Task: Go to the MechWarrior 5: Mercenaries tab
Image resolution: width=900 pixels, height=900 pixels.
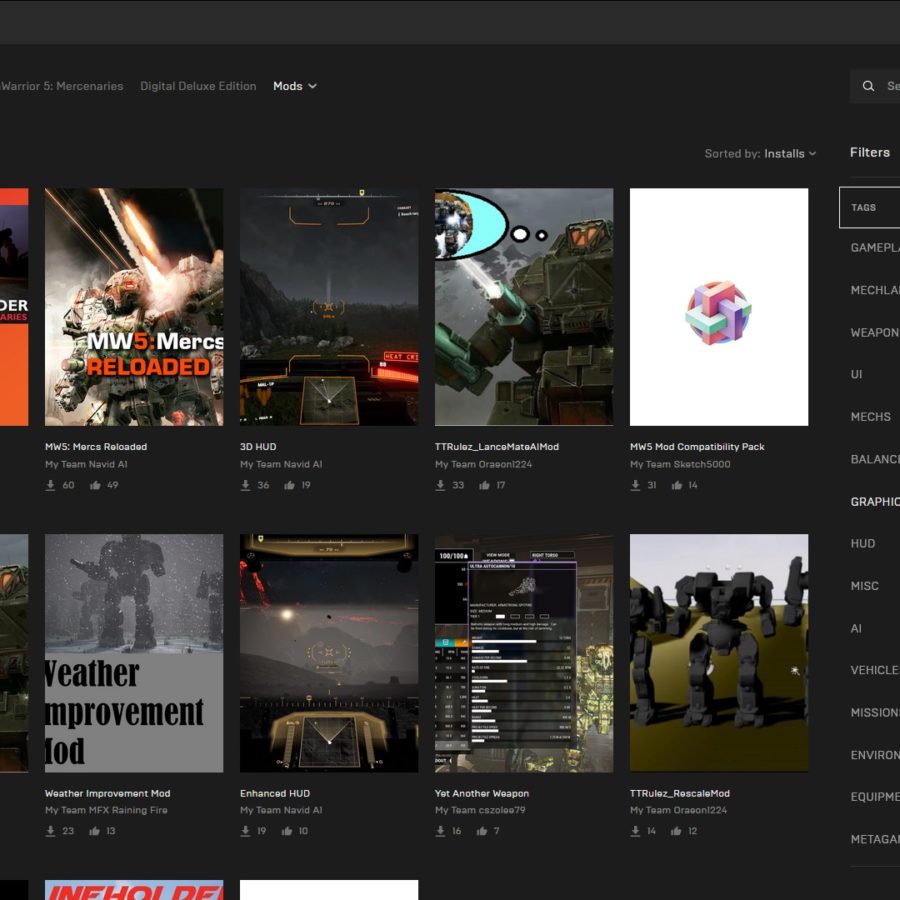Action: [62, 86]
